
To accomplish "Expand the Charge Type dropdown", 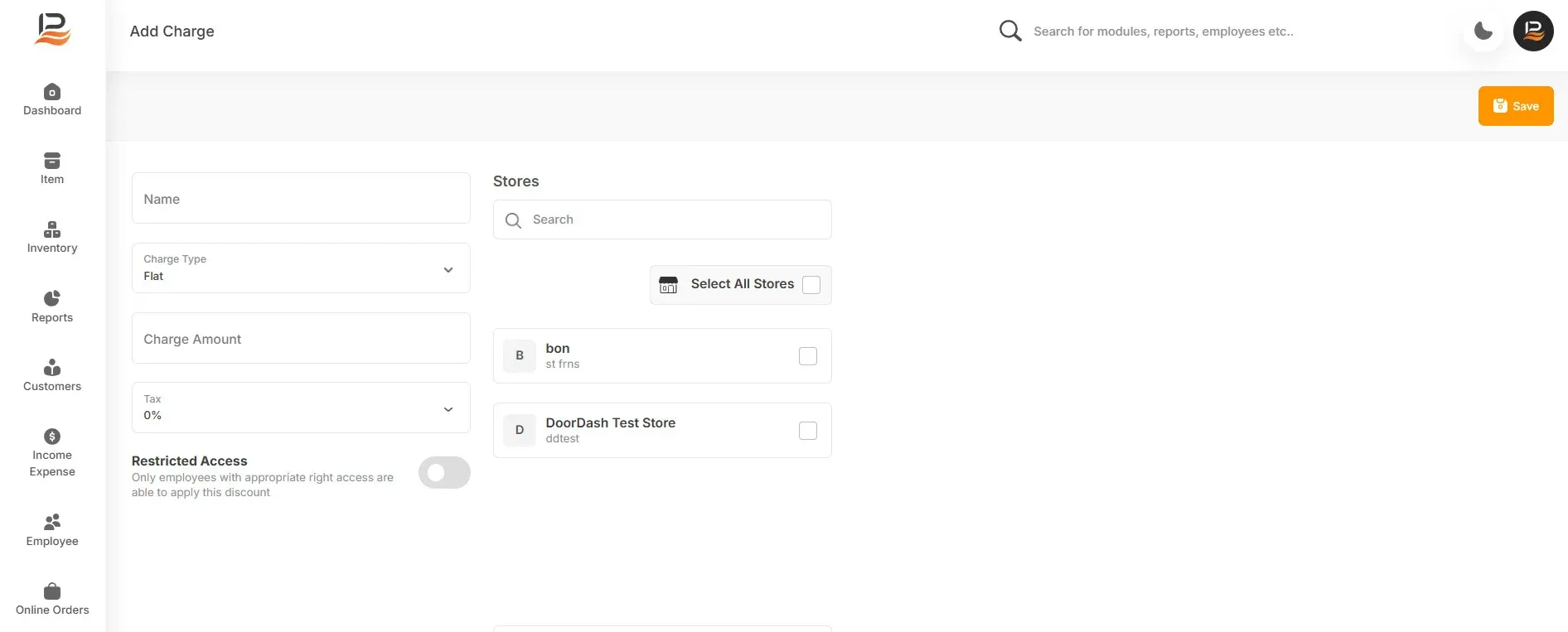I will 301,268.
